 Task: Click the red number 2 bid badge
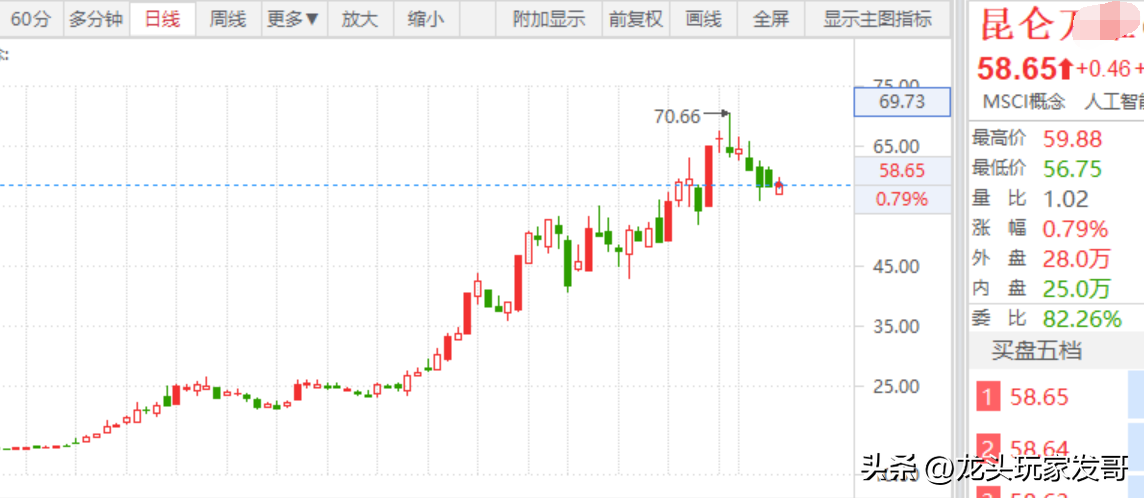coord(989,448)
